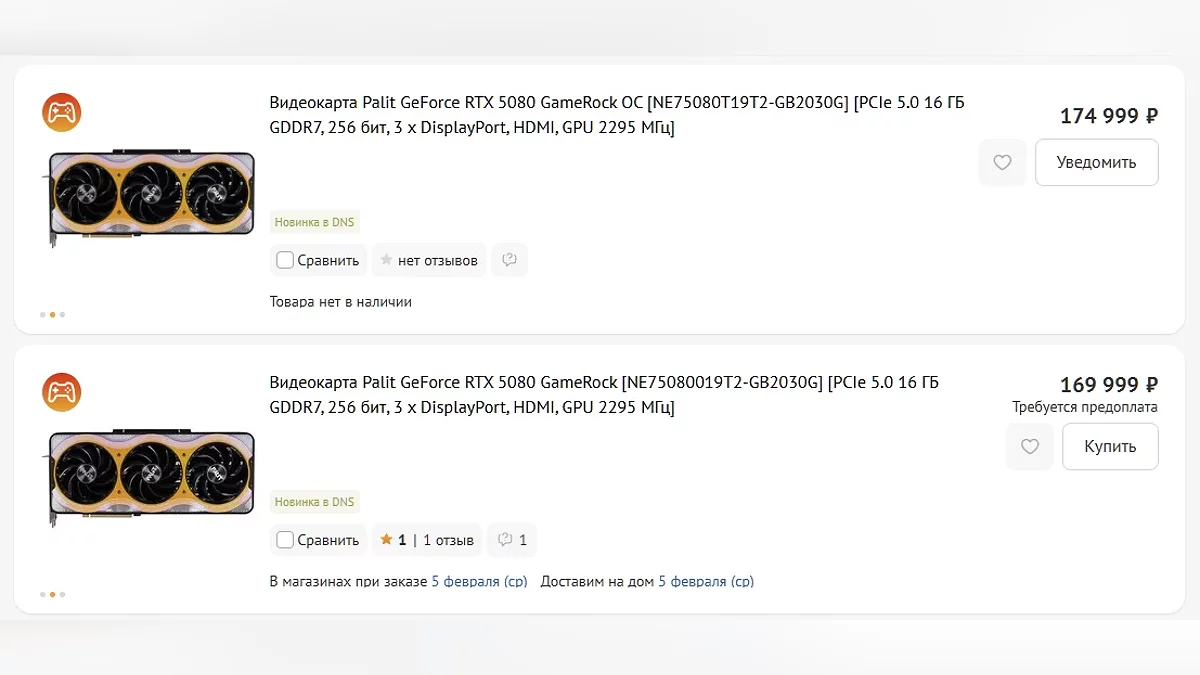
Task: Click 'Новинка в DNS' badge on the second card
Action: click(314, 502)
